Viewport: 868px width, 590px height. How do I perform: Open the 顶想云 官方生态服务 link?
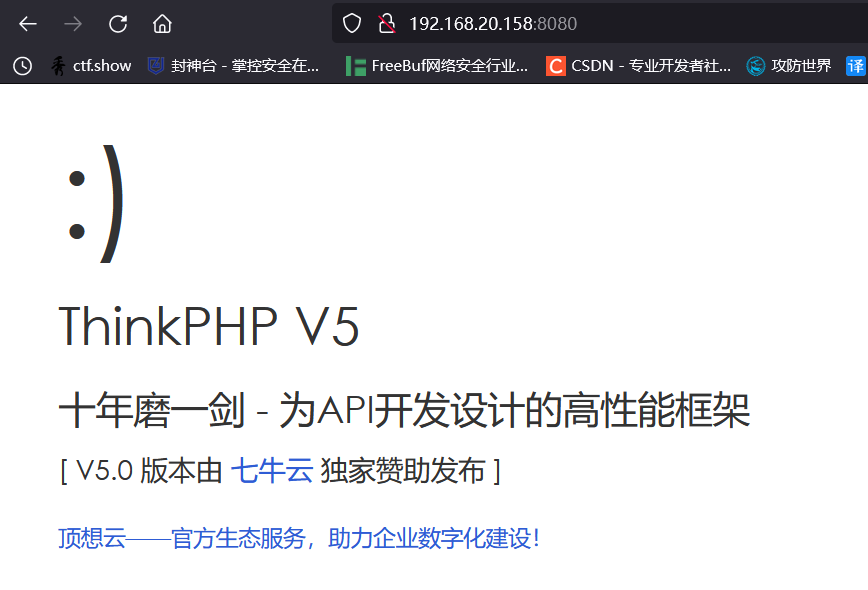pos(299,538)
